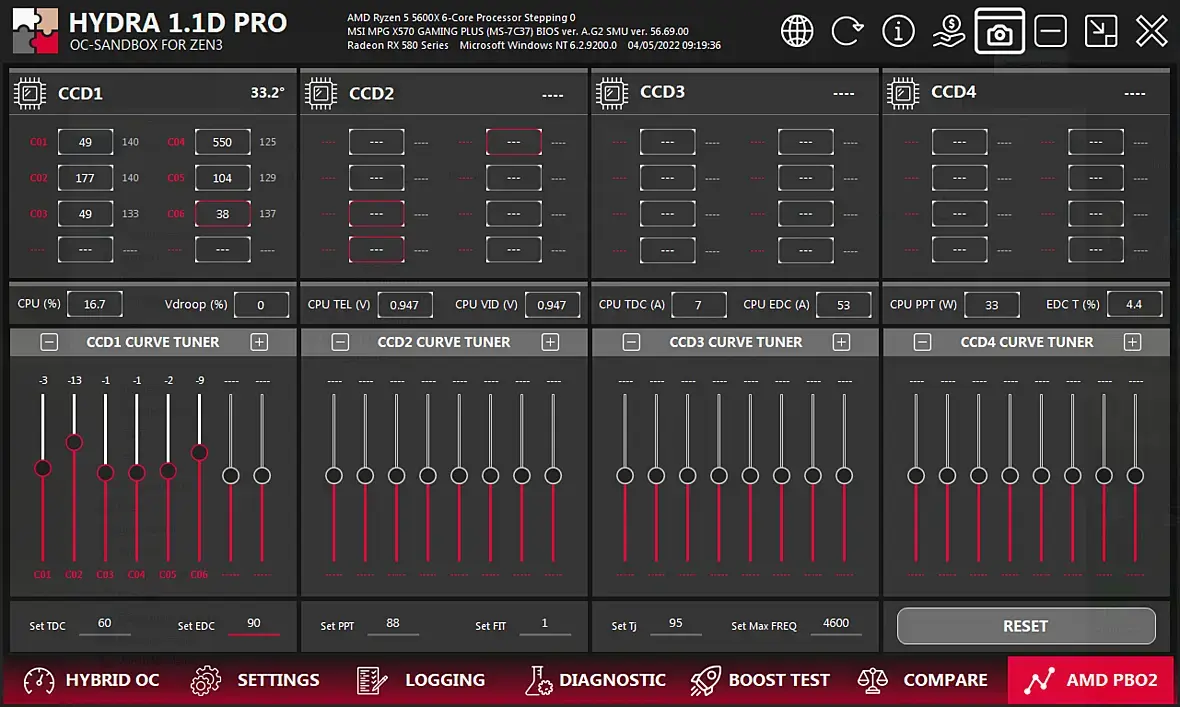Click the C02 curve slider knob

[74, 442]
